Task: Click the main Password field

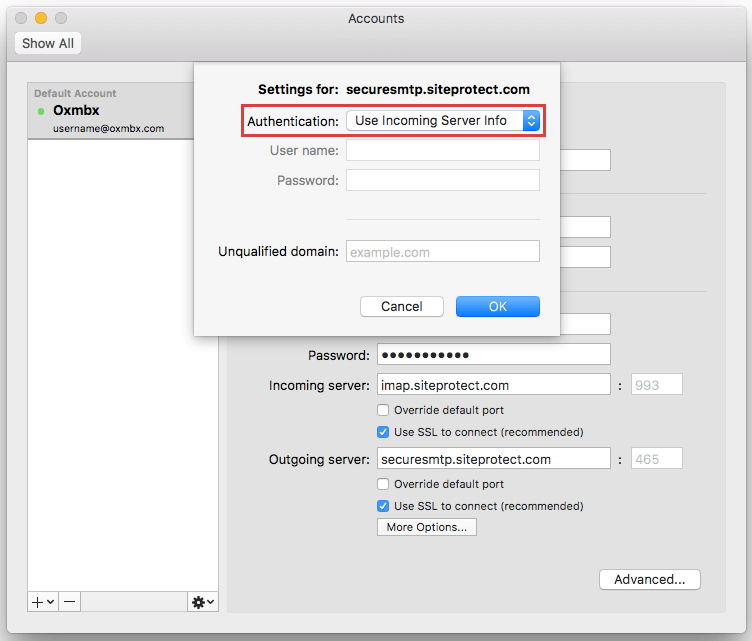Action: click(x=493, y=355)
